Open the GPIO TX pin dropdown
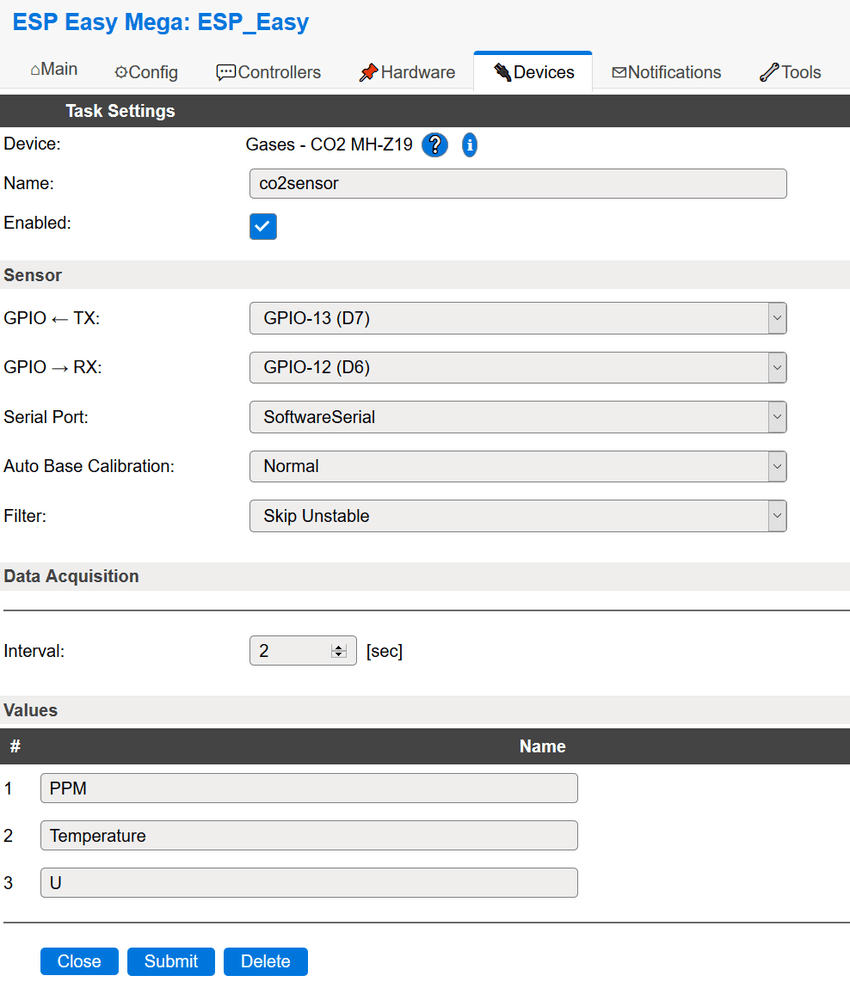This screenshot has height=988, width=850. pyautogui.click(x=518, y=318)
